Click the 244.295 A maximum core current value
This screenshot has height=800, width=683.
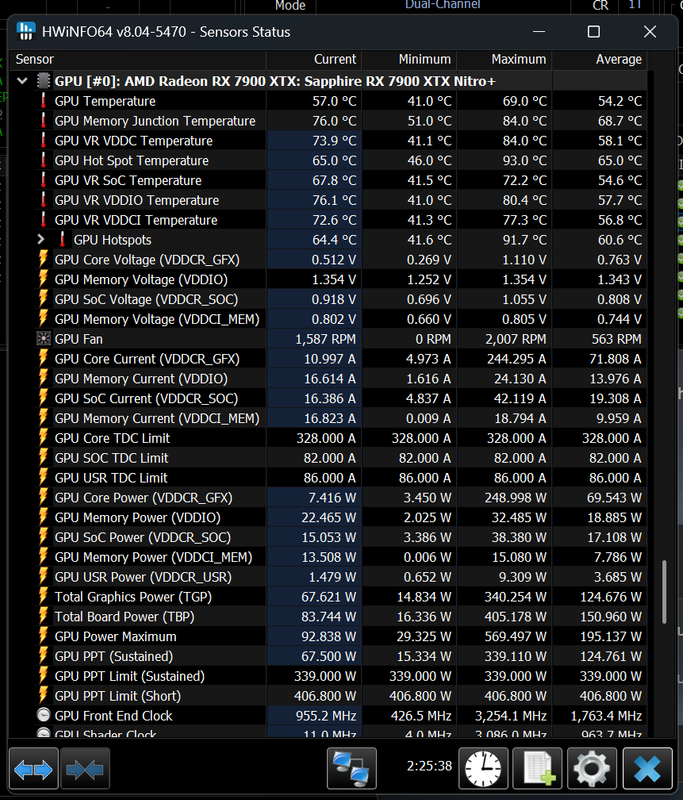pyautogui.click(x=516, y=359)
